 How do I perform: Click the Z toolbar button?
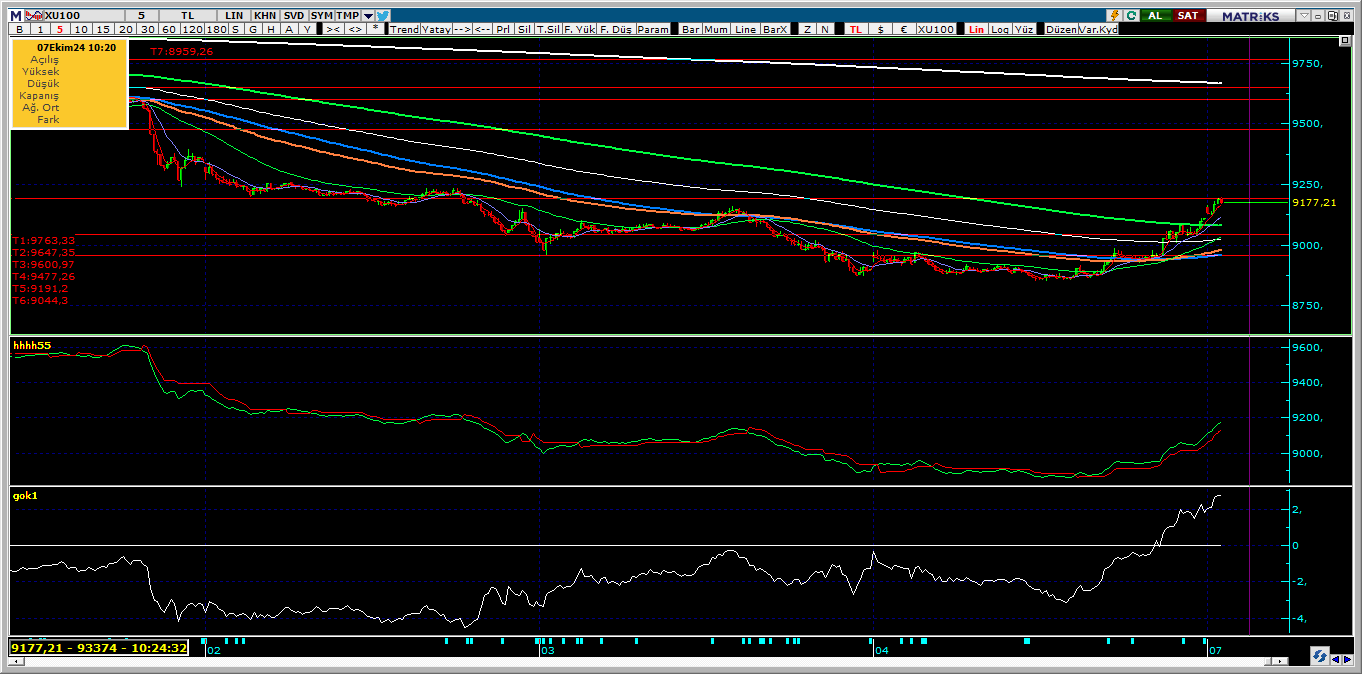(807, 29)
